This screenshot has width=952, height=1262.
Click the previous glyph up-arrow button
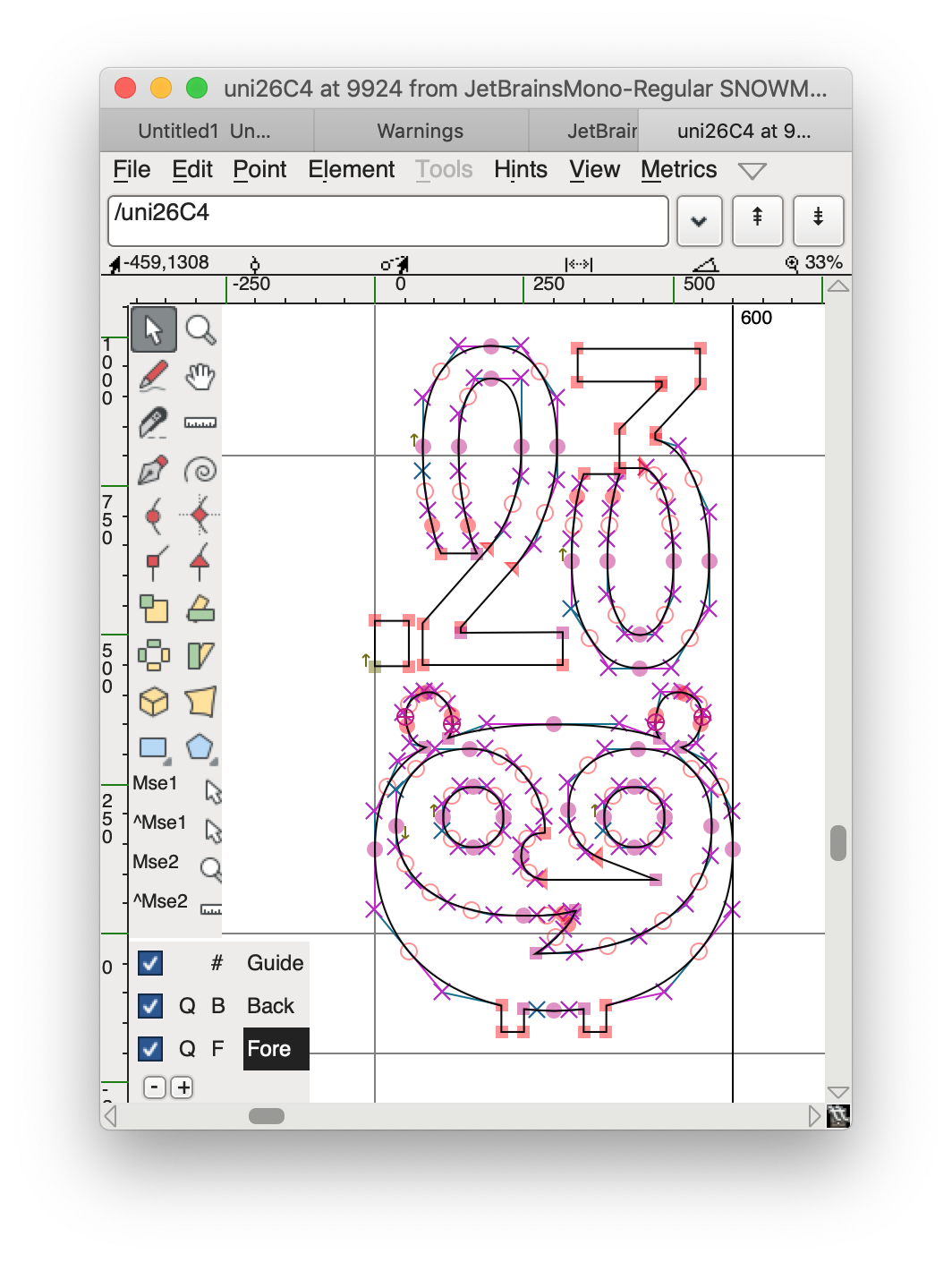(x=757, y=221)
